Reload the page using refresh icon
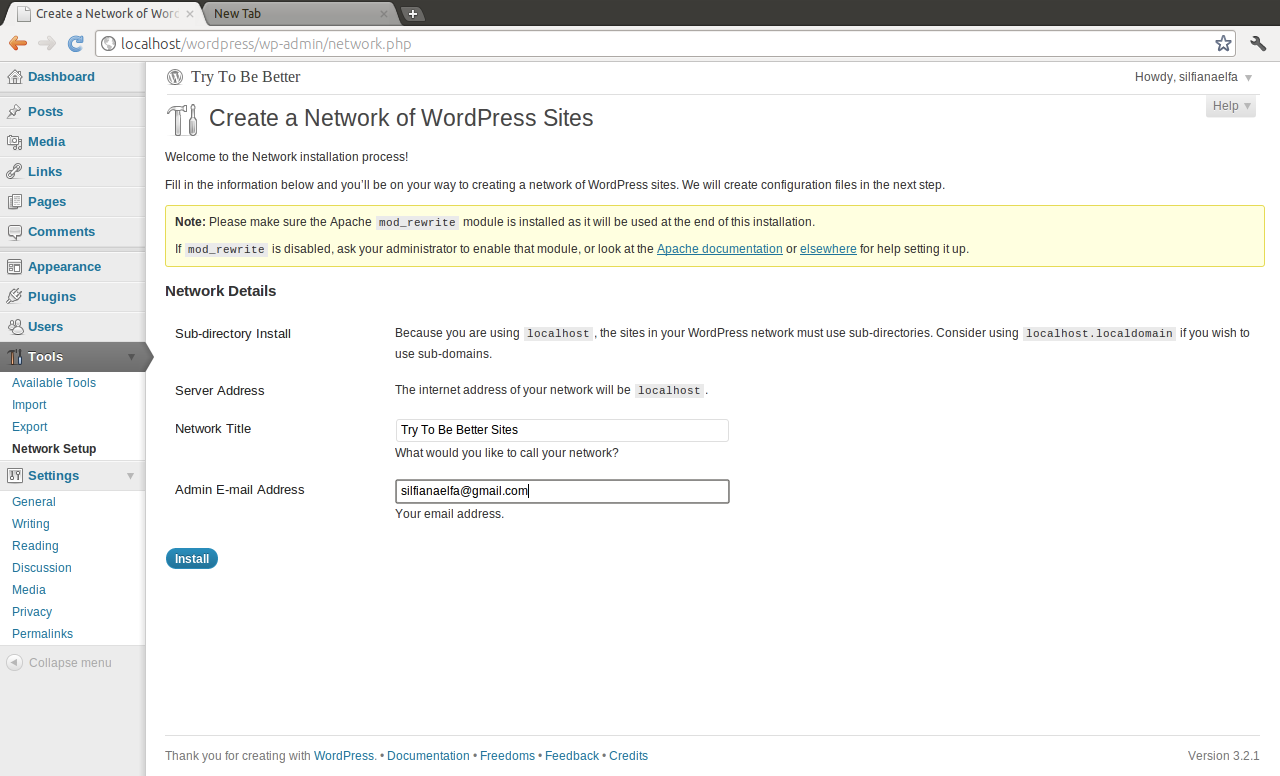This screenshot has height=776, width=1280. 75,43
